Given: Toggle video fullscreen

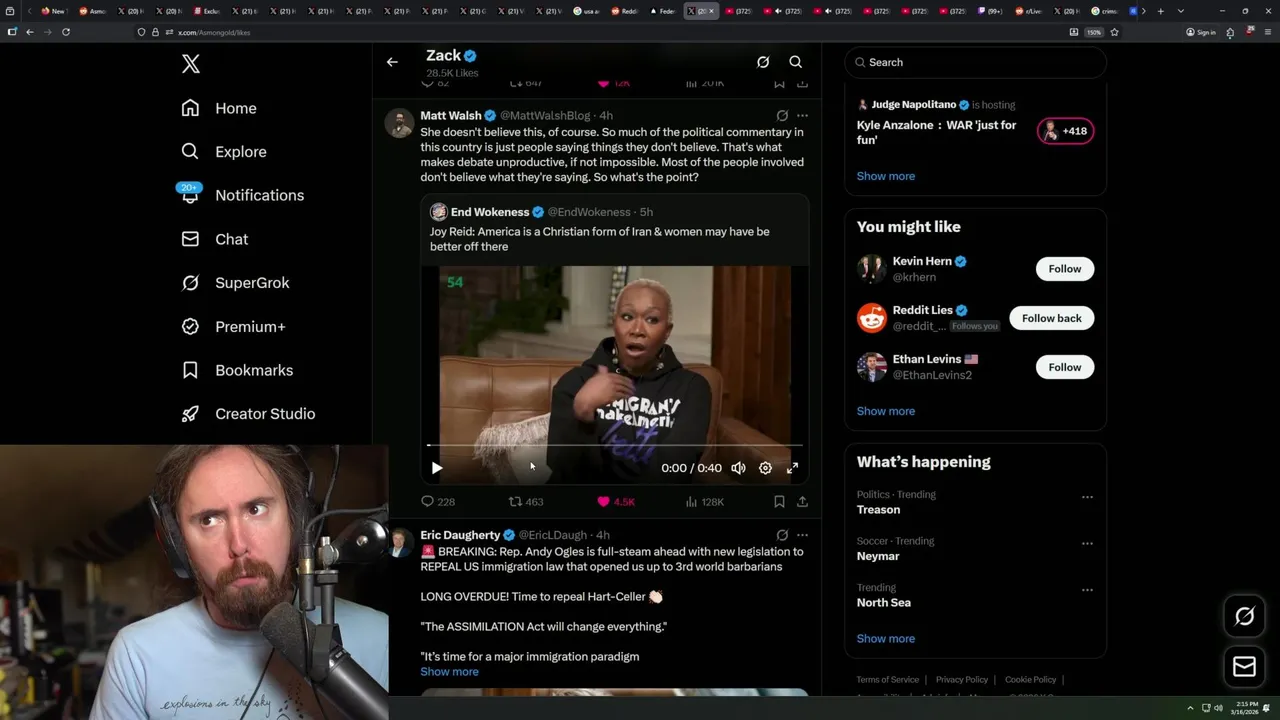Looking at the screenshot, I should click(792, 468).
